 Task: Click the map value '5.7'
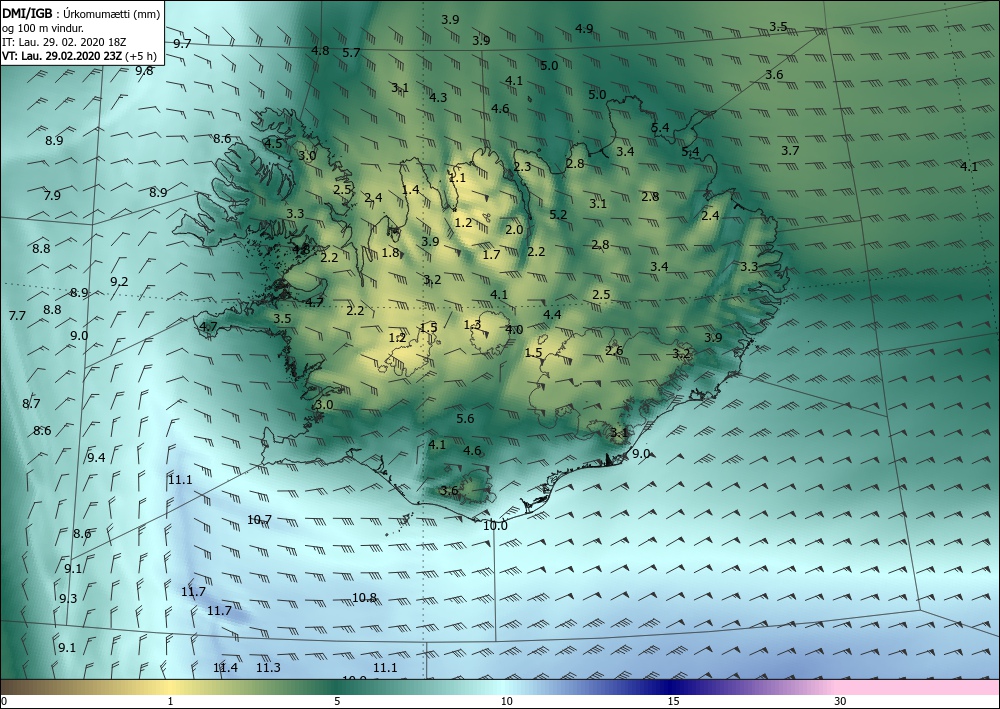[x=351, y=53]
